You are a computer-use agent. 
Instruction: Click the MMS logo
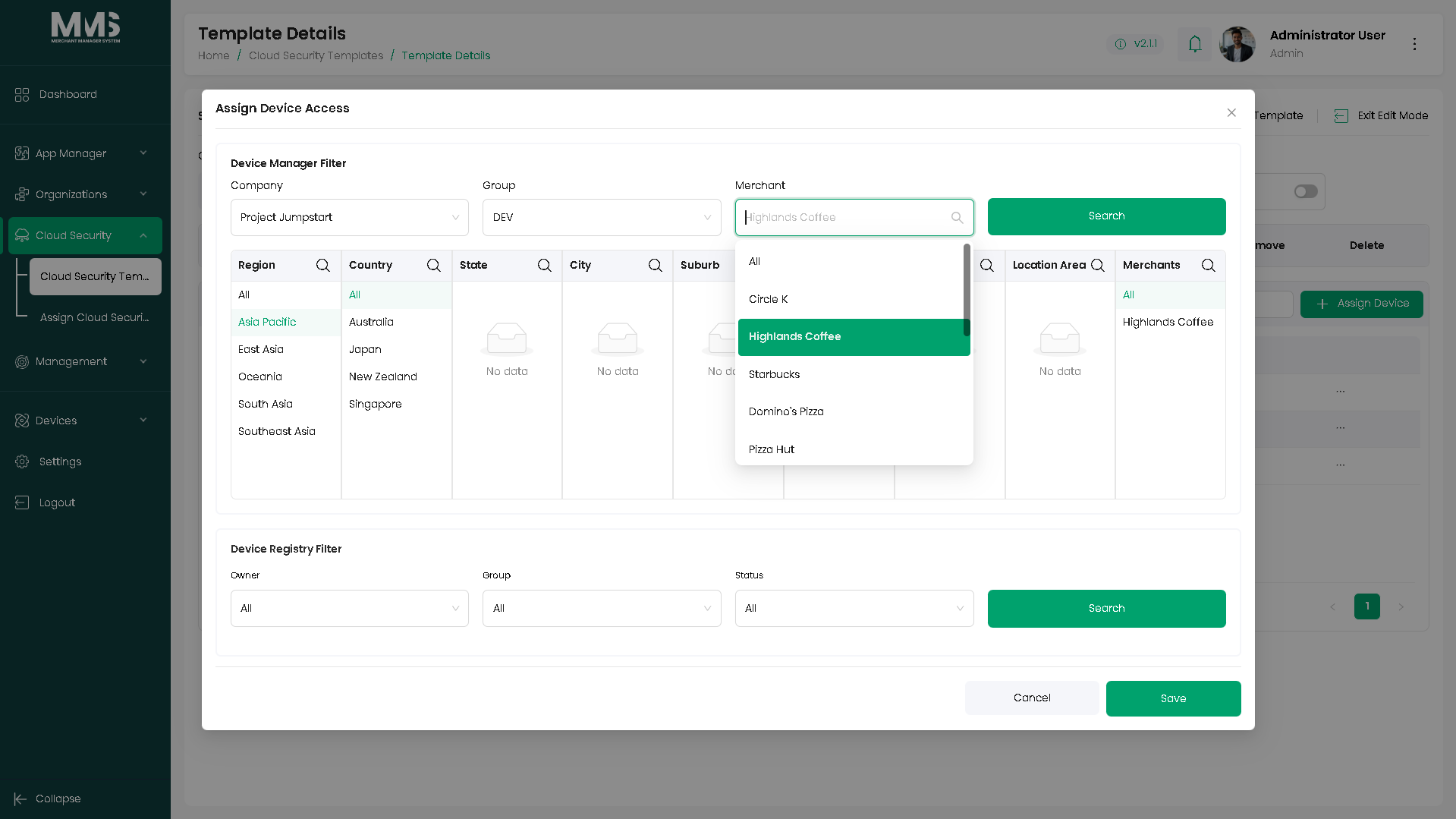pyautogui.click(x=86, y=27)
